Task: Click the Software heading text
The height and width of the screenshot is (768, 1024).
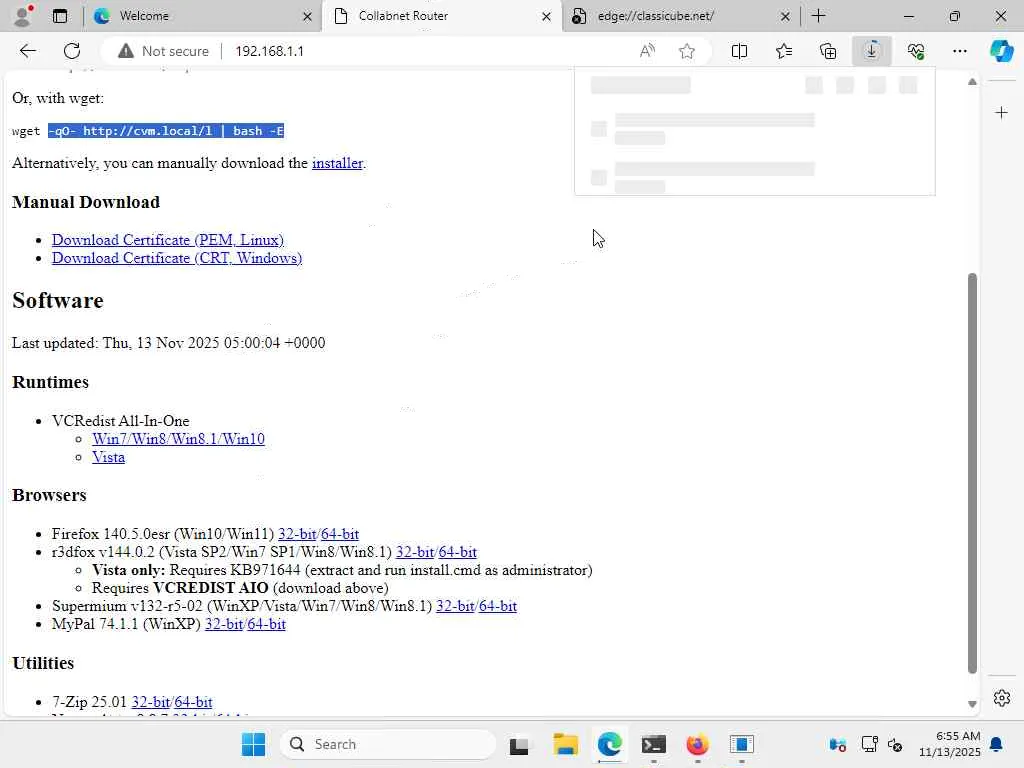Action: (57, 300)
